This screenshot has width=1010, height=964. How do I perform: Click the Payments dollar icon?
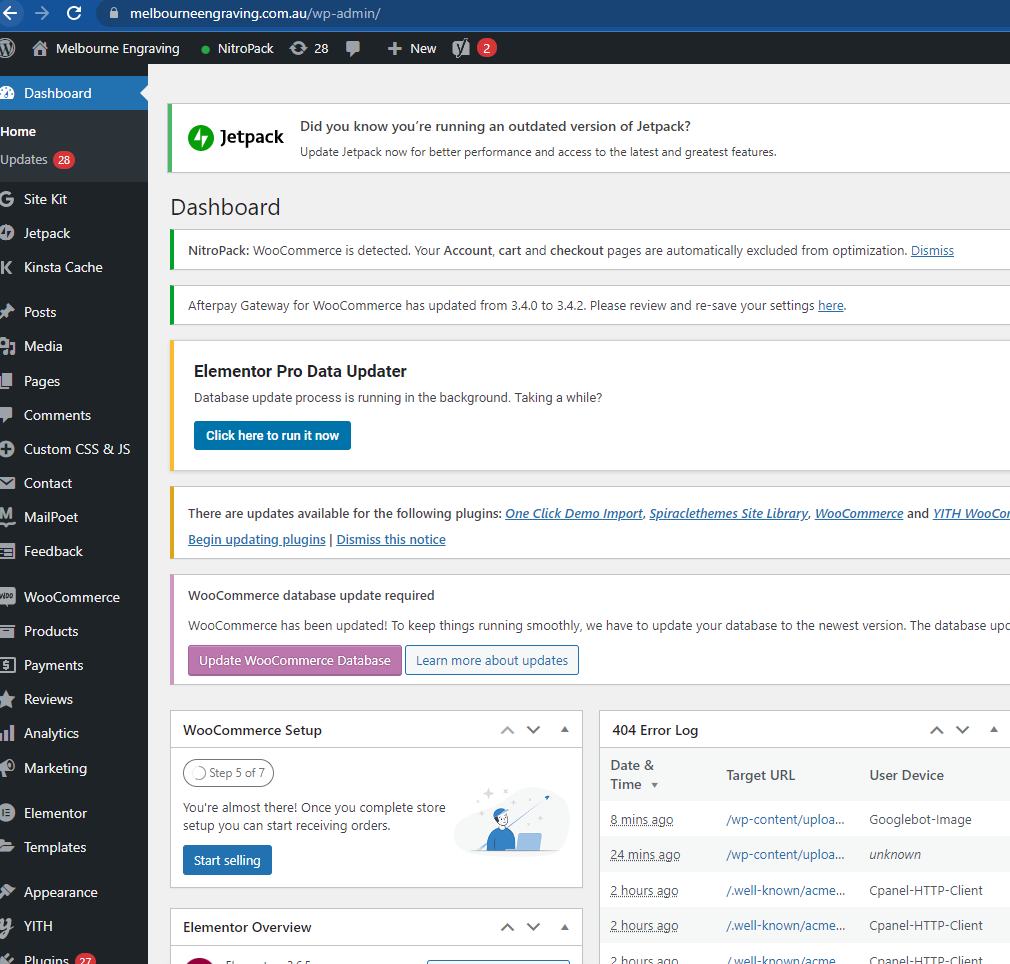pos(7,665)
